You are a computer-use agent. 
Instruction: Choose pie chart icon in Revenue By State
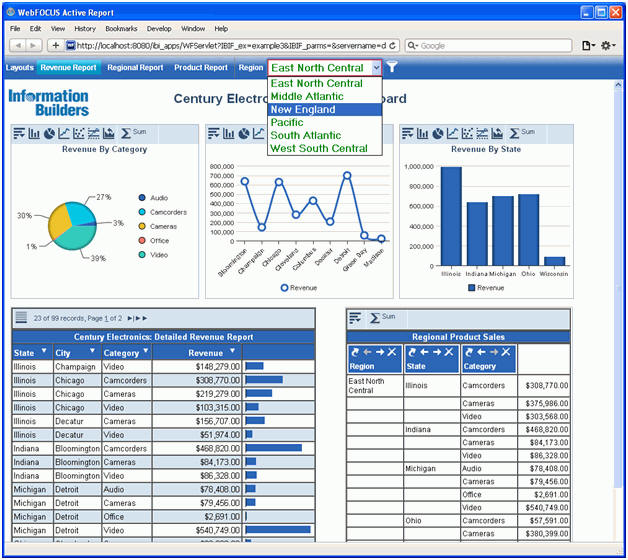pyautogui.click(x=438, y=133)
